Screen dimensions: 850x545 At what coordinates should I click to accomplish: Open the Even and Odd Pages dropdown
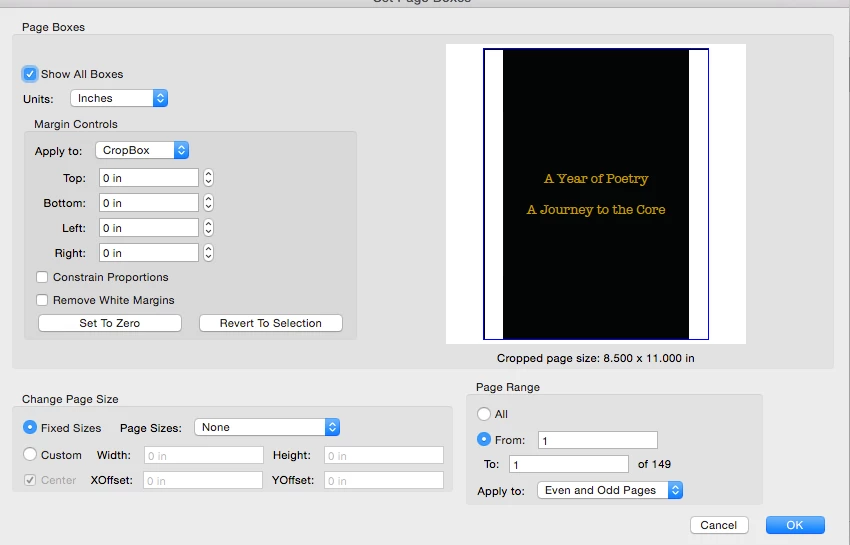coord(610,490)
